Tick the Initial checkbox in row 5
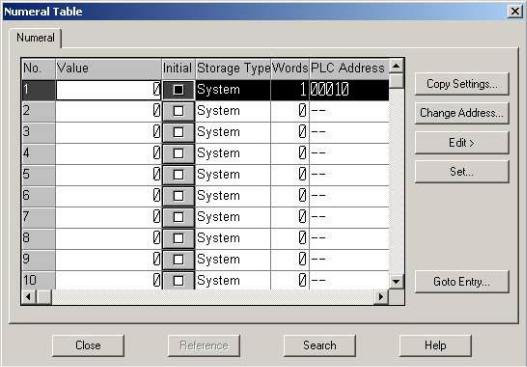 pyautogui.click(x=178, y=174)
